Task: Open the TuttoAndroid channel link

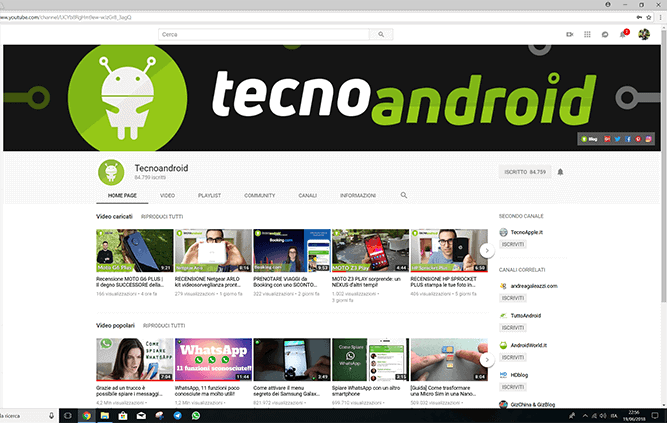Action: (x=526, y=316)
